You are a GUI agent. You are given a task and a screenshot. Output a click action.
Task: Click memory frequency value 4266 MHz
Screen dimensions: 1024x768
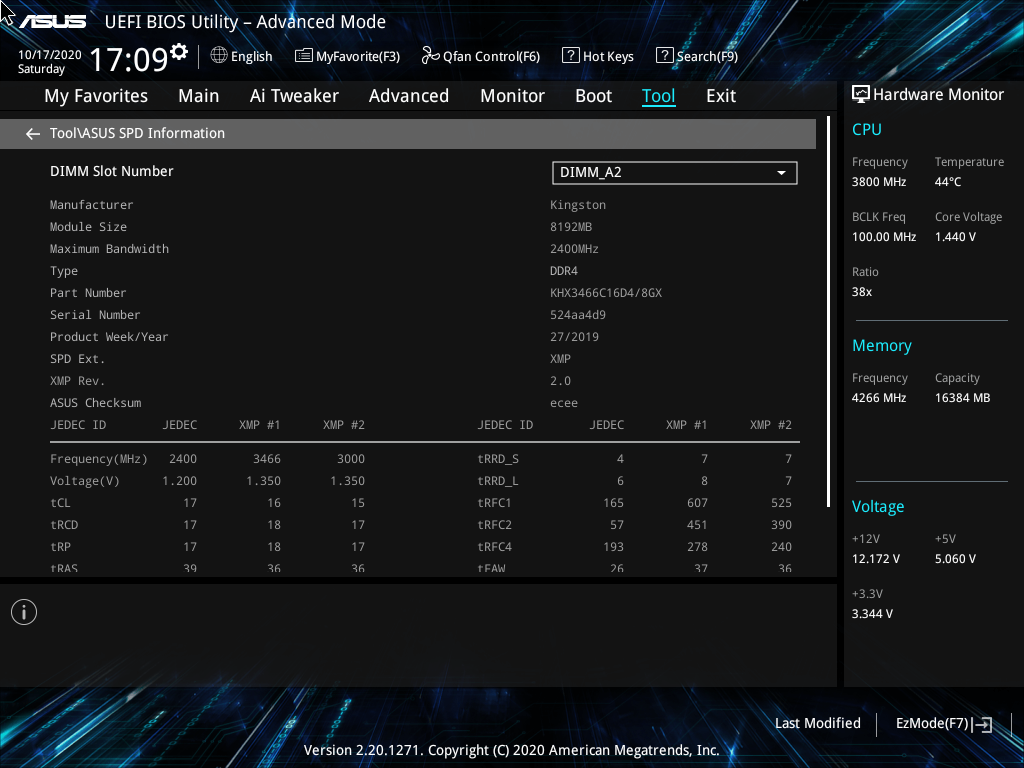pyautogui.click(x=879, y=398)
